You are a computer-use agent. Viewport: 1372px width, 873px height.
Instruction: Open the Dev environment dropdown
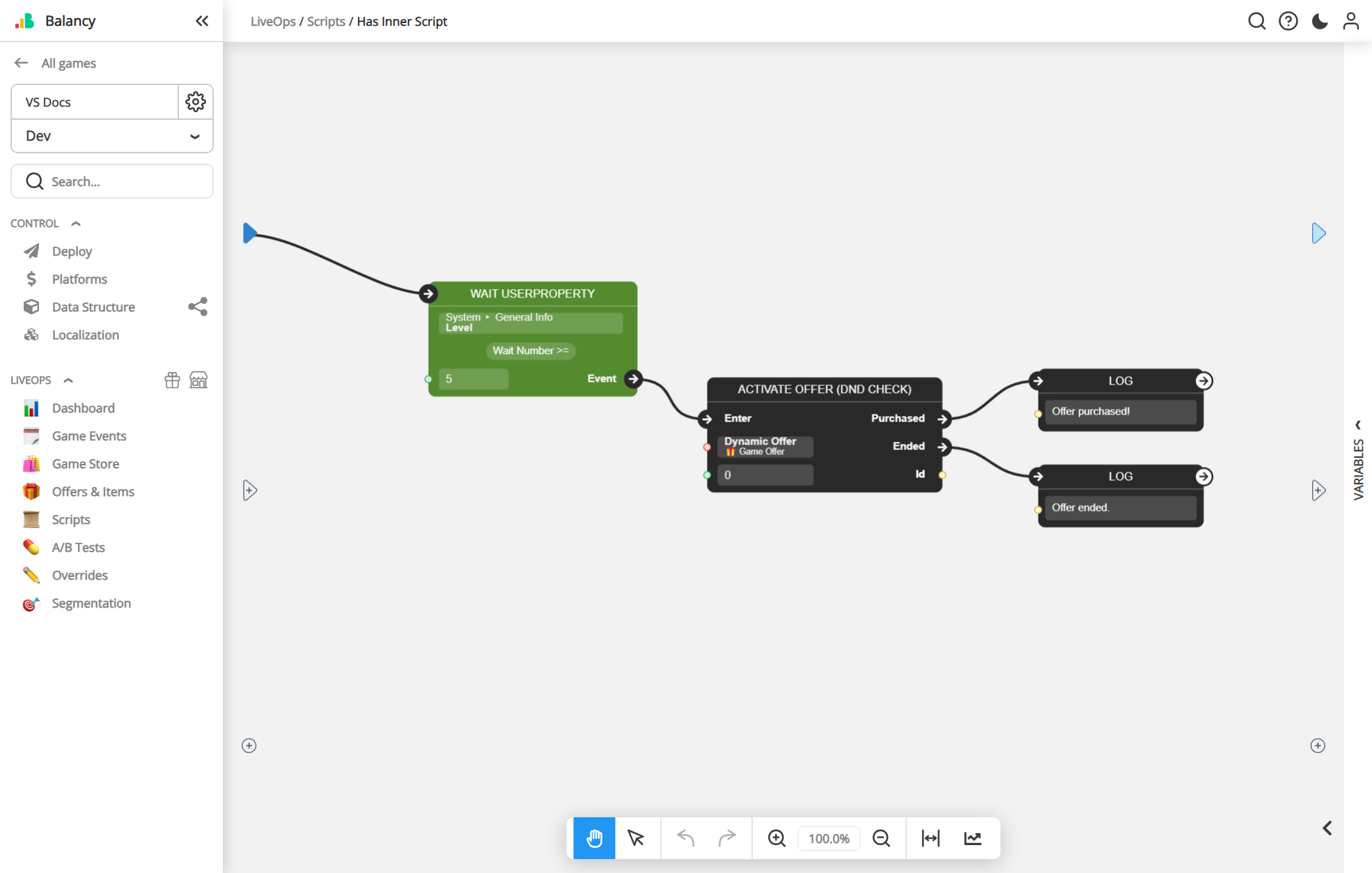111,136
